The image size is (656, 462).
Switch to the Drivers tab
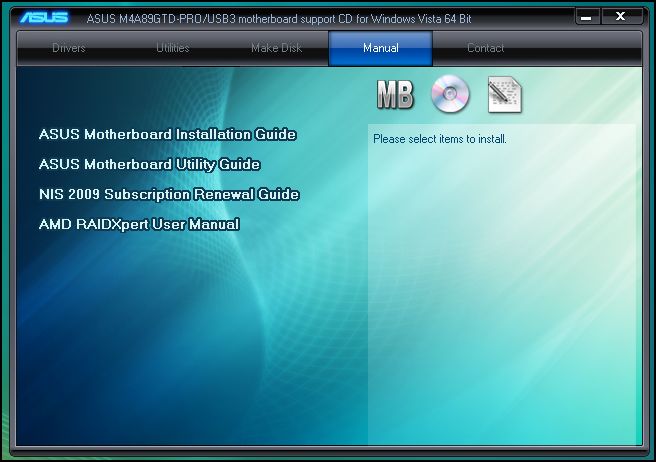click(x=69, y=48)
